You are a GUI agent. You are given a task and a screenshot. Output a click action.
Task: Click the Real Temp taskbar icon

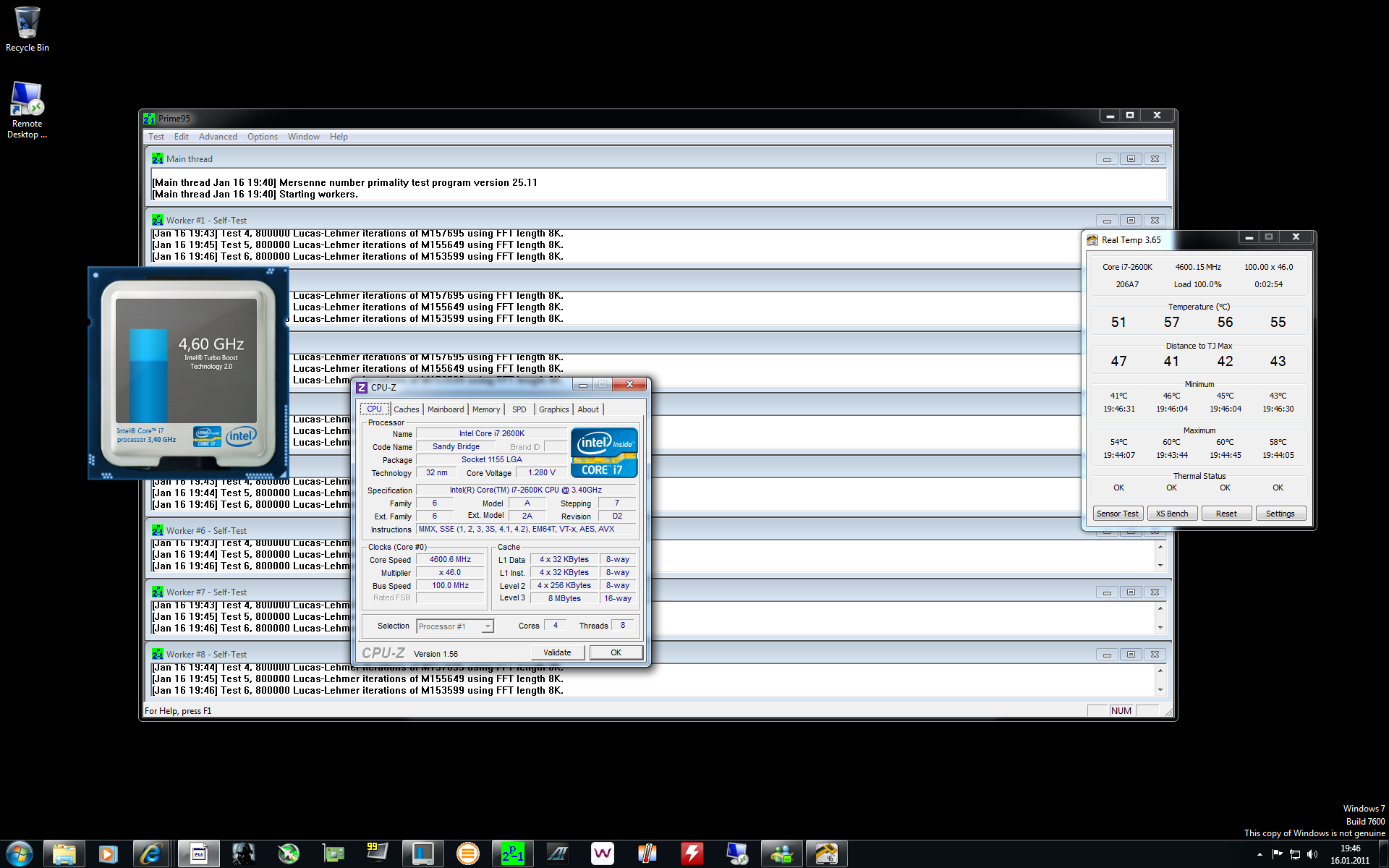click(x=827, y=854)
